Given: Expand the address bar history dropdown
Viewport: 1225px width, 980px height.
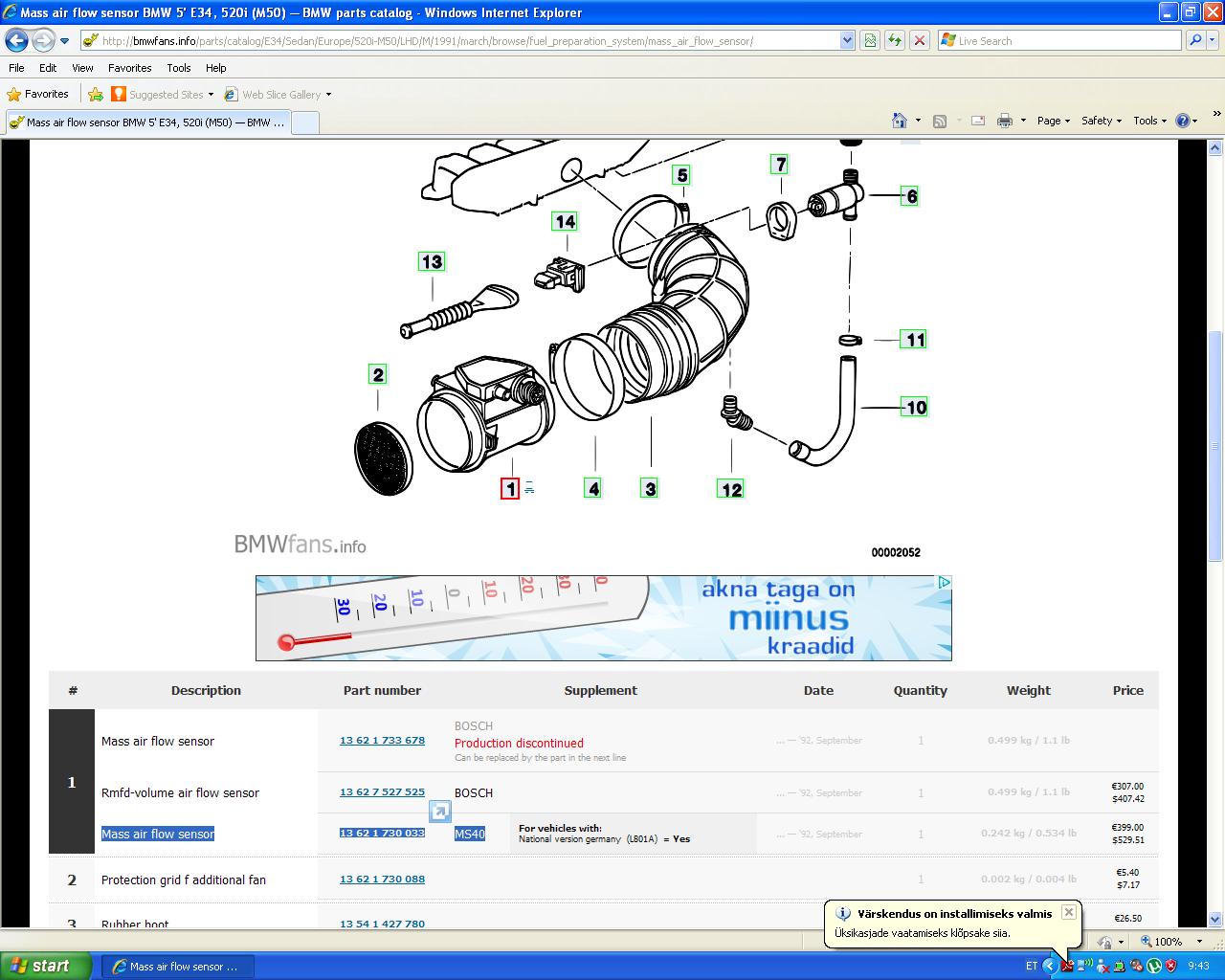Looking at the screenshot, I should point(847,41).
